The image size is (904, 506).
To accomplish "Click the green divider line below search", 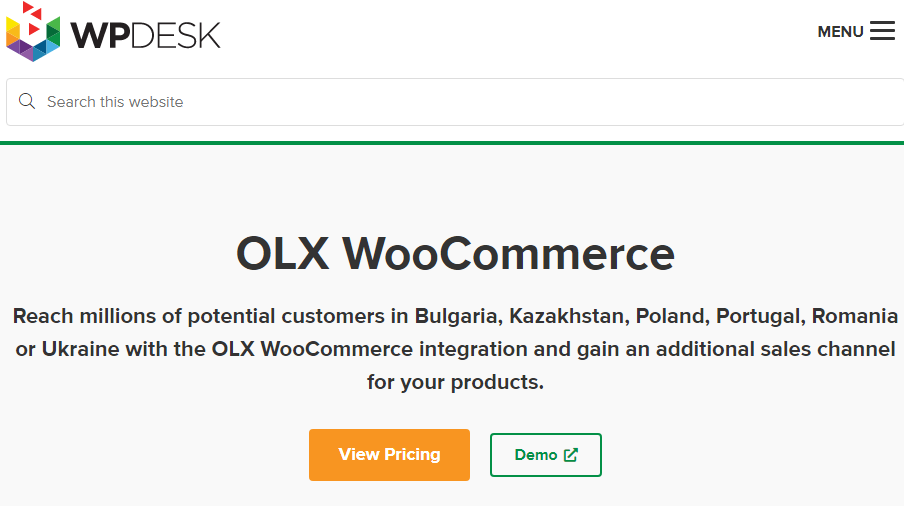I will (452, 143).
